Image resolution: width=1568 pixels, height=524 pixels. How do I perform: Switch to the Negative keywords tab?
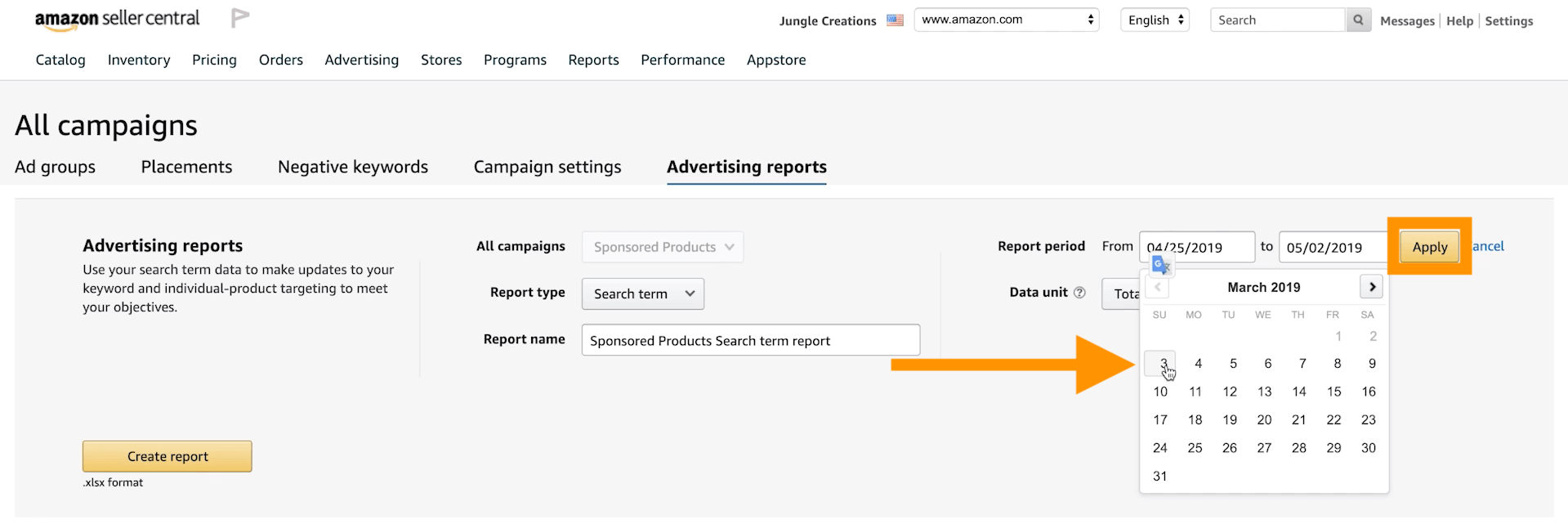352,167
